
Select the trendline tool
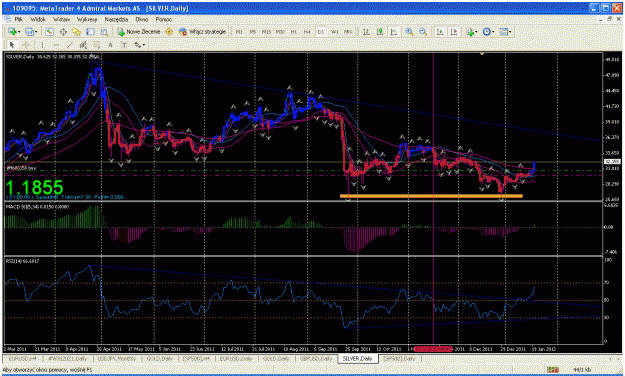[x=70, y=45]
